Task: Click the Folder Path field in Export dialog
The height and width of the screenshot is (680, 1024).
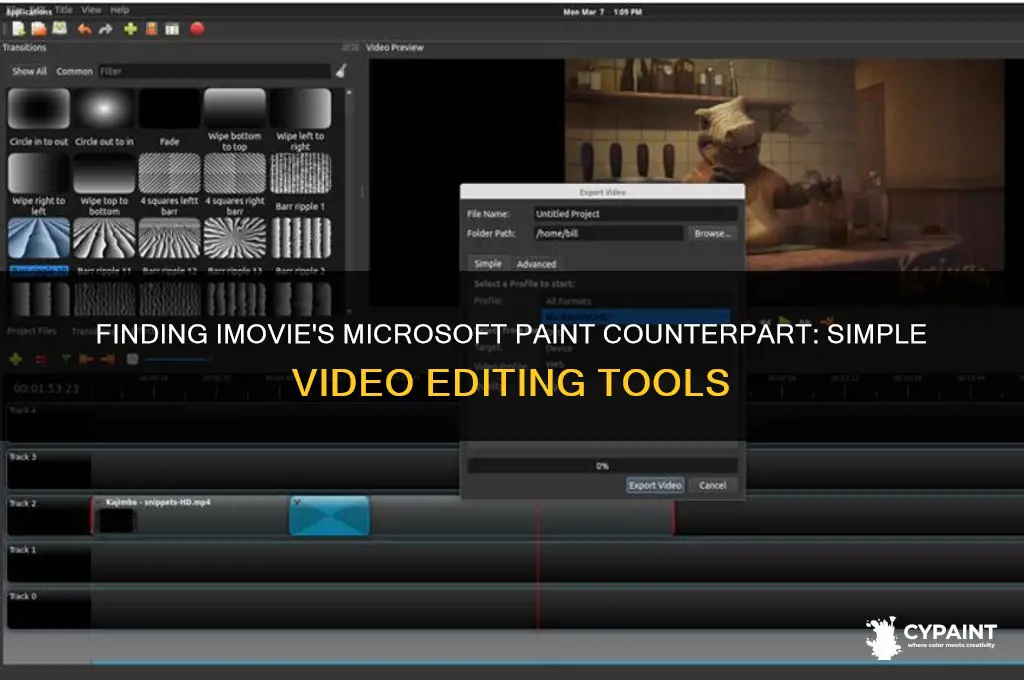Action: pyautogui.click(x=608, y=233)
